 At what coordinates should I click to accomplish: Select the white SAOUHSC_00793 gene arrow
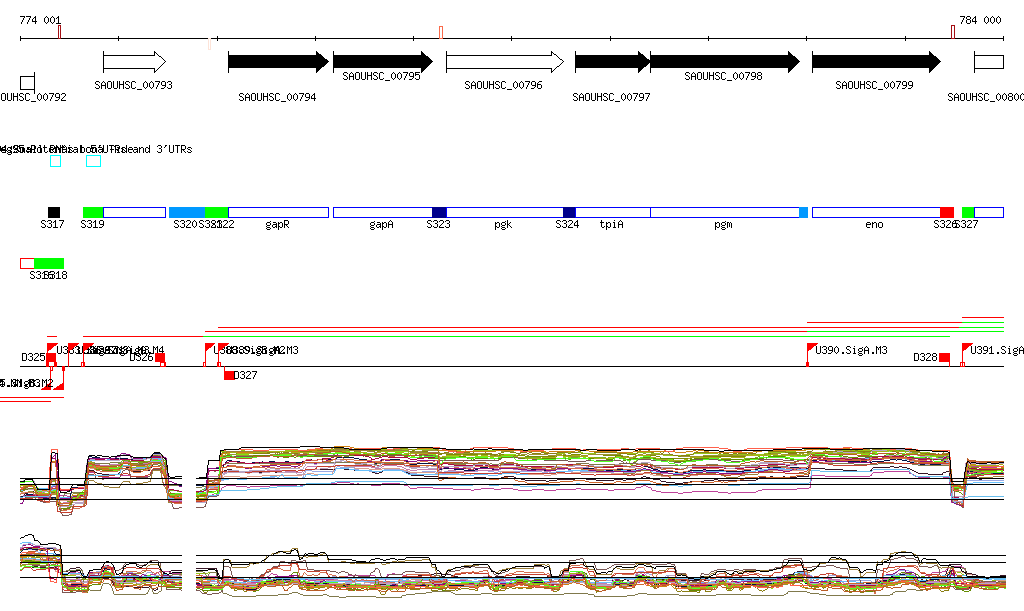click(134, 62)
